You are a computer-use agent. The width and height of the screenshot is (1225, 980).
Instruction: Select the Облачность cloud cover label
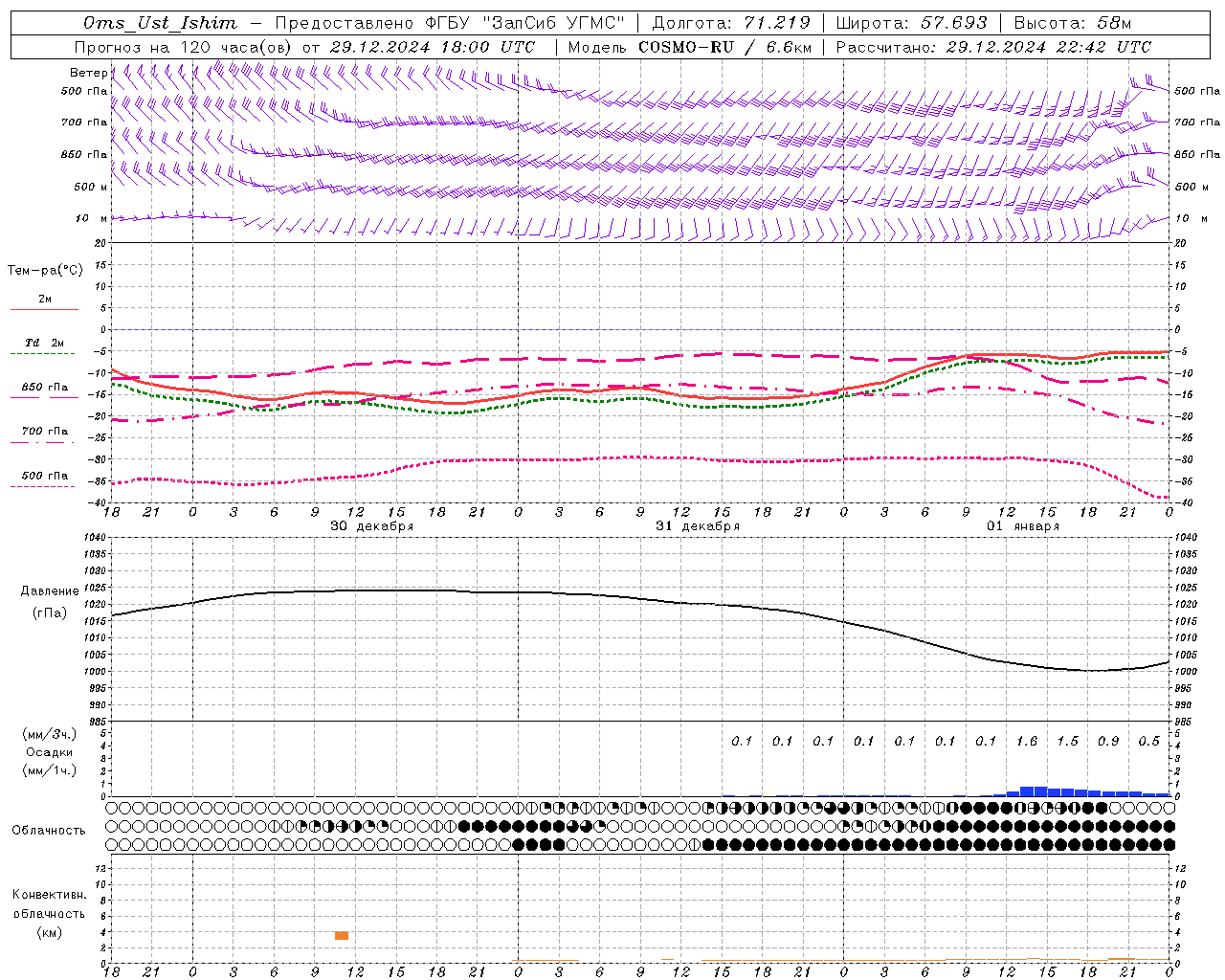[49, 831]
